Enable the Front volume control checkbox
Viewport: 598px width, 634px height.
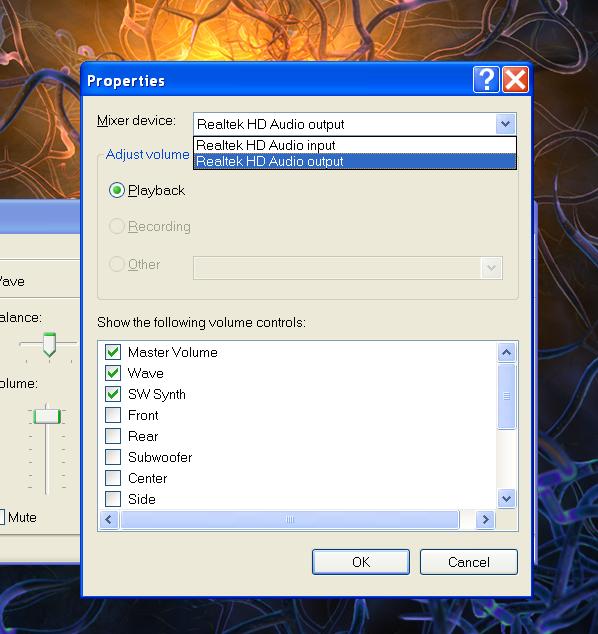point(113,415)
